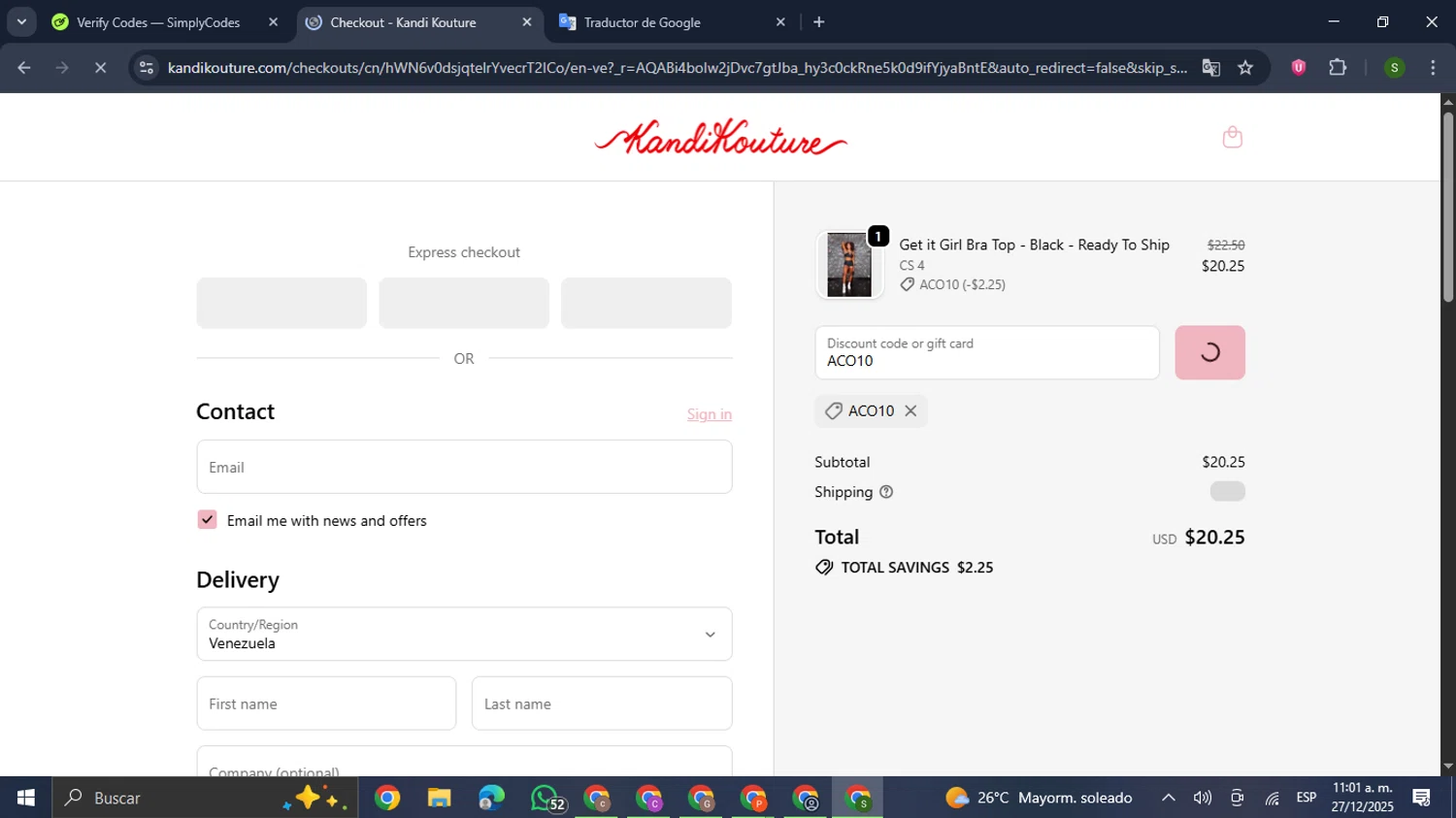
Task: Open the Country/Region dropdown
Action: tap(464, 634)
